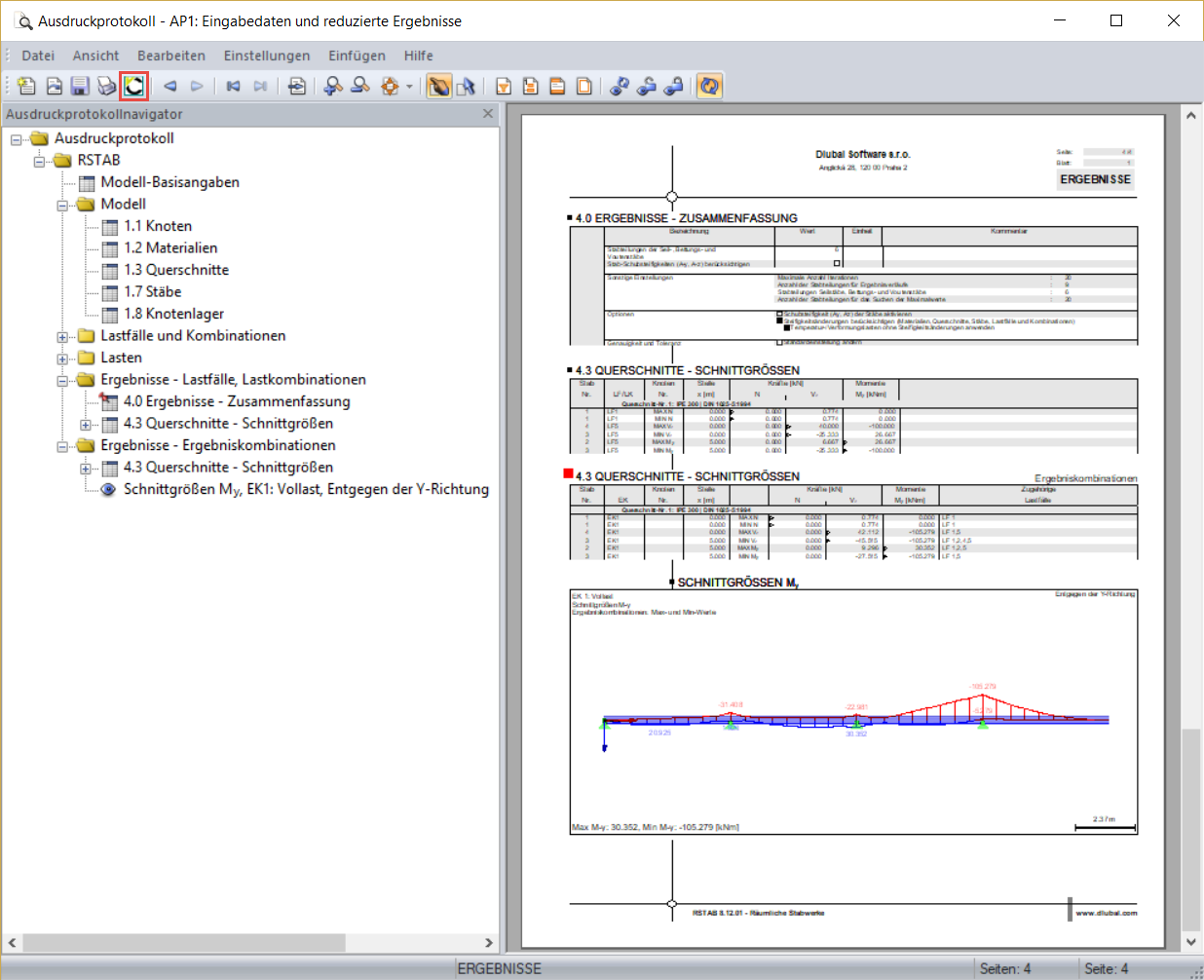This screenshot has width=1204, height=980.
Task: Create a new printout report
Action: [25, 86]
